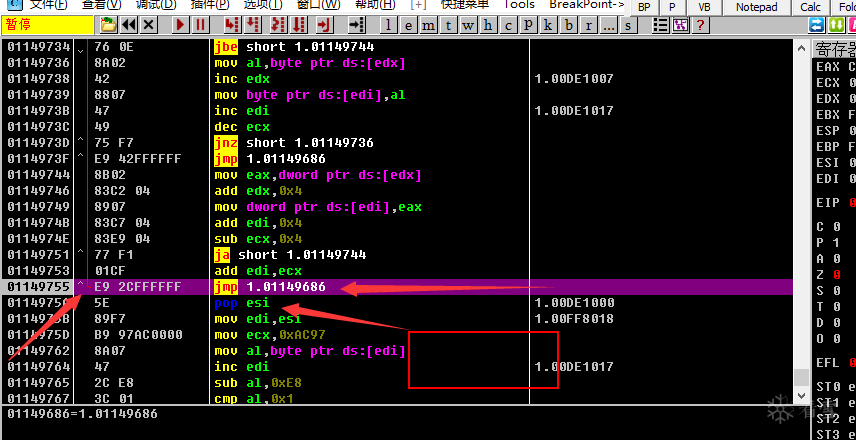
Task: Click the VB button
Action: 704,7
